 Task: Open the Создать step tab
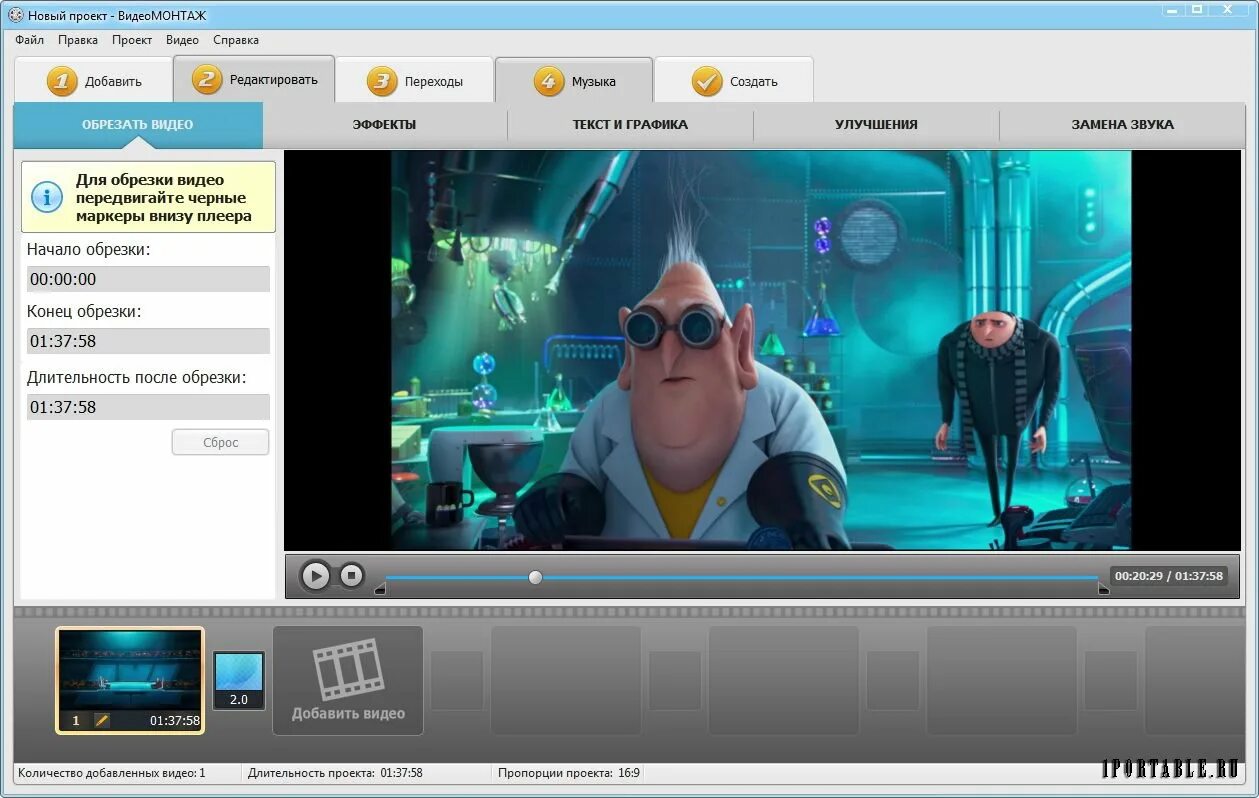pos(734,81)
